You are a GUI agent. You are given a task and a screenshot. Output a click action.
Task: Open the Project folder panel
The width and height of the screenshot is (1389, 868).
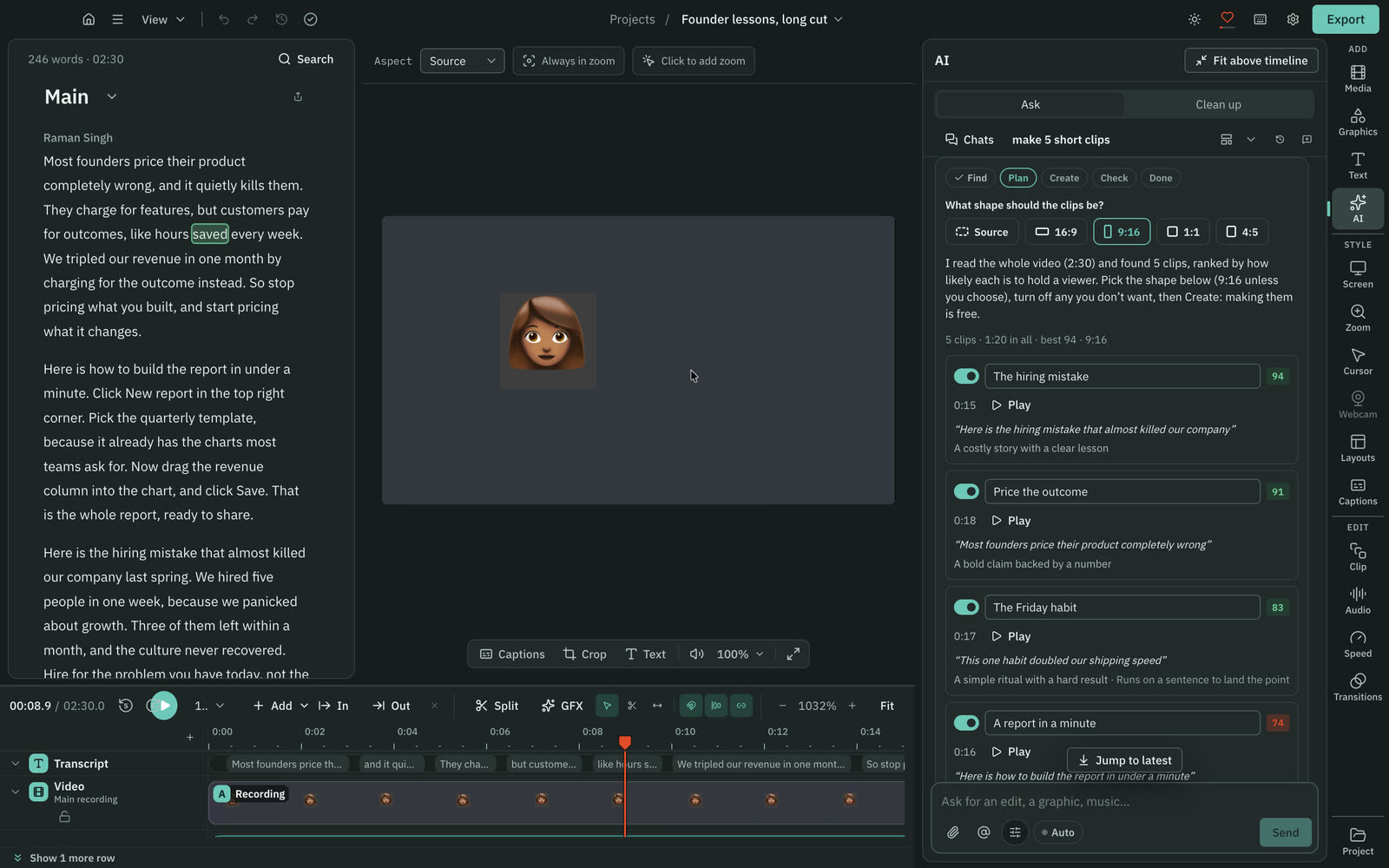[1358, 841]
